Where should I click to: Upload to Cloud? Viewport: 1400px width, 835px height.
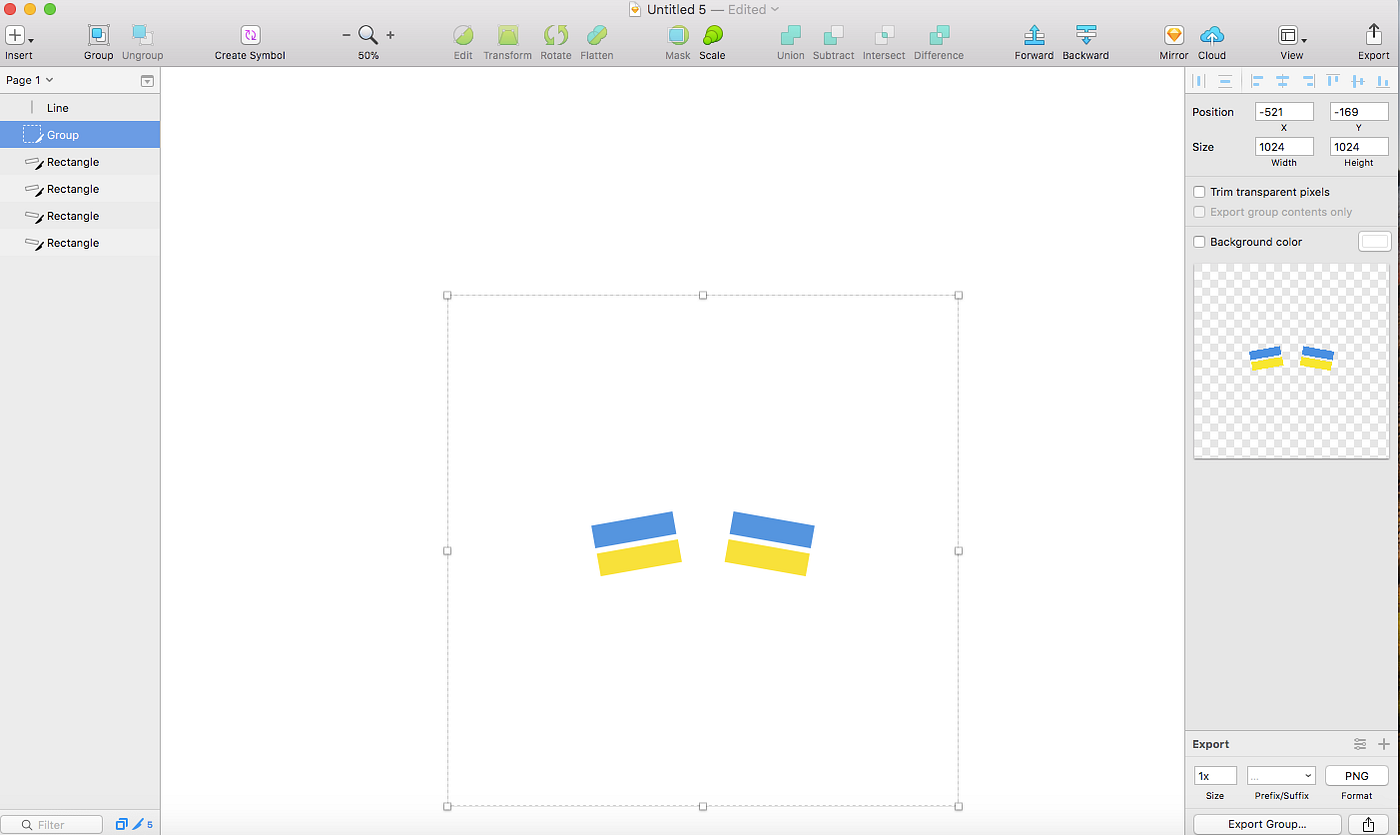(1212, 35)
